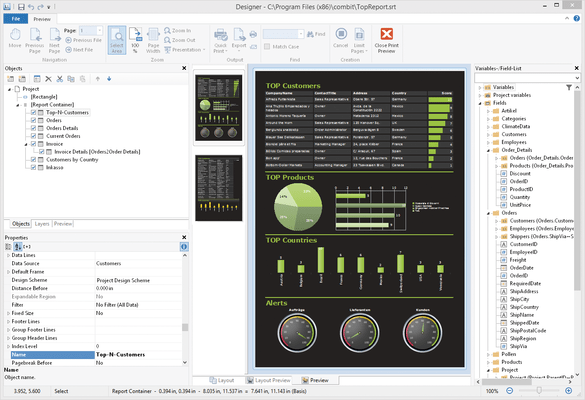Click the Quick Print icon
585x400 pixels.
click(220, 35)
